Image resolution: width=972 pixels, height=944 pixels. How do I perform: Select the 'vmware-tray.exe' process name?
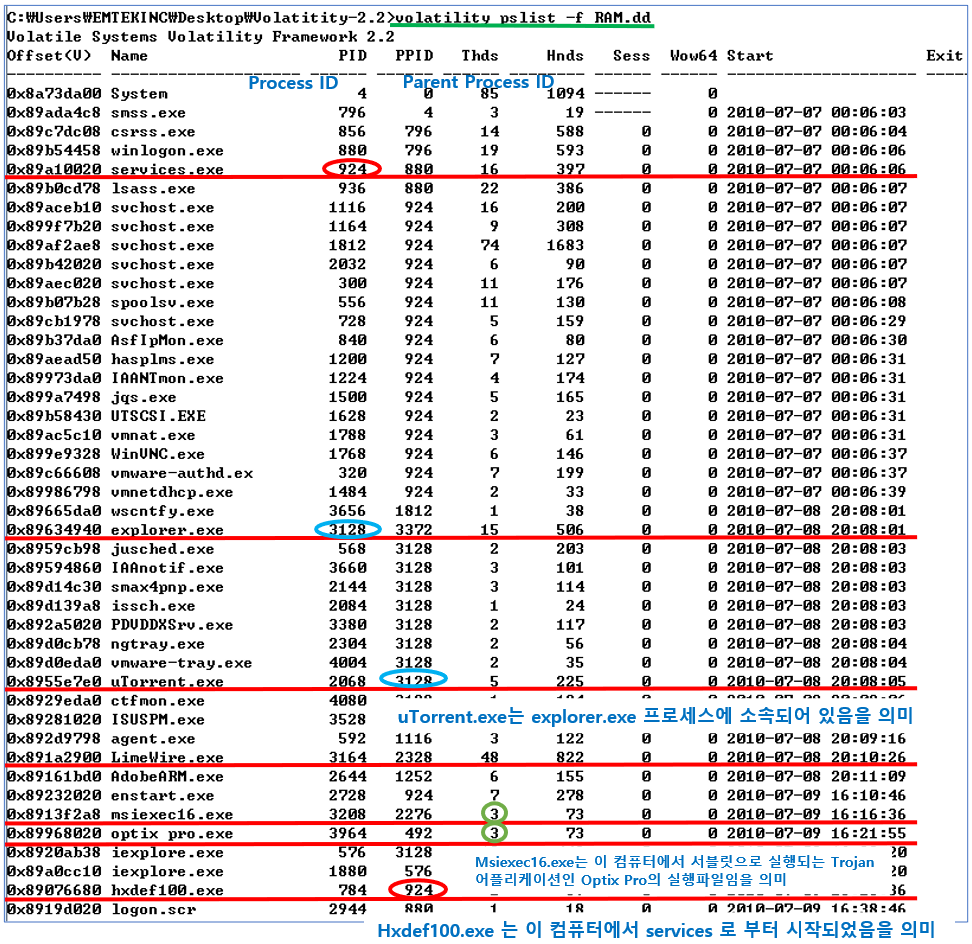pos(182,663)
